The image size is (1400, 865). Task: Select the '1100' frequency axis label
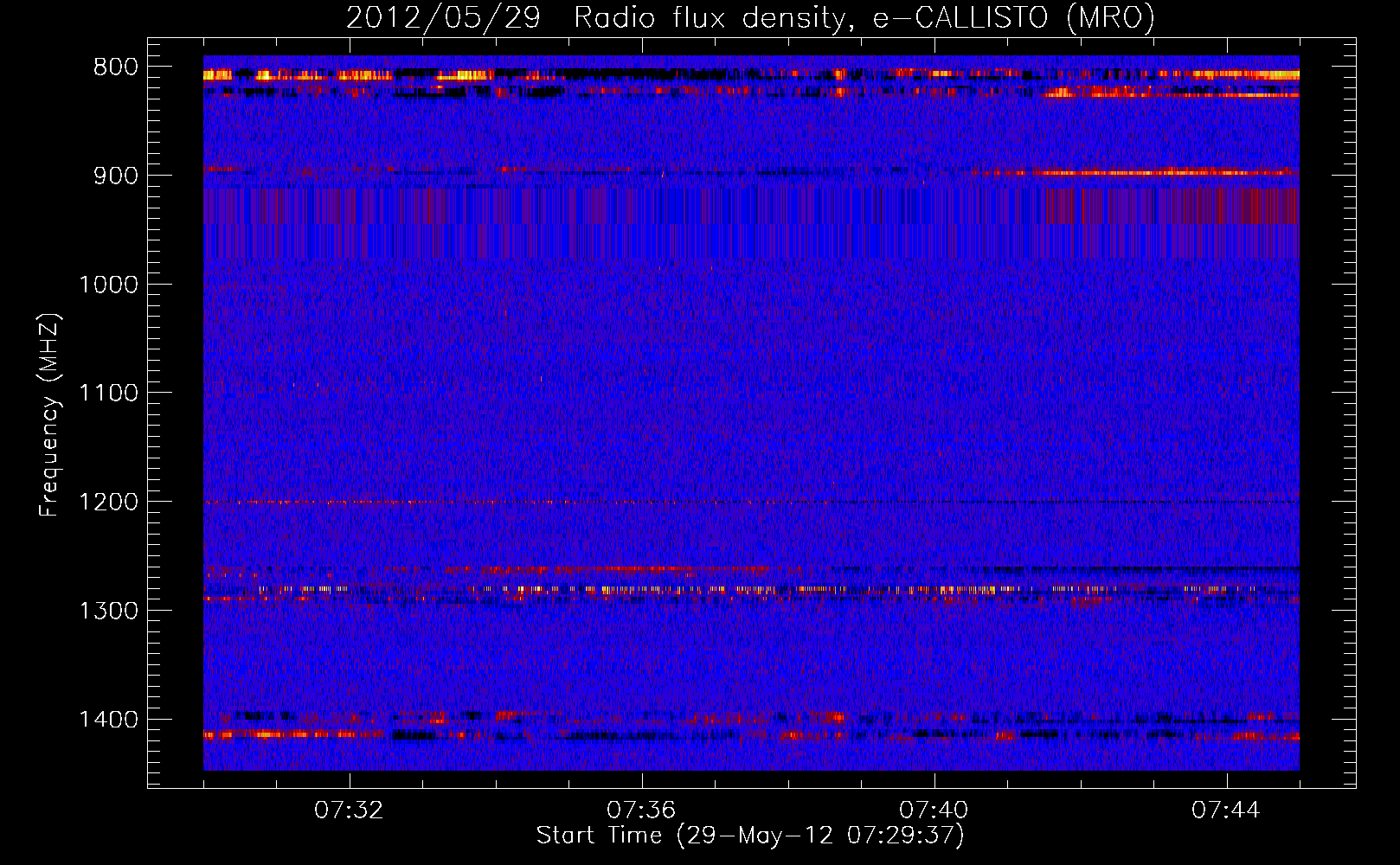108,394
